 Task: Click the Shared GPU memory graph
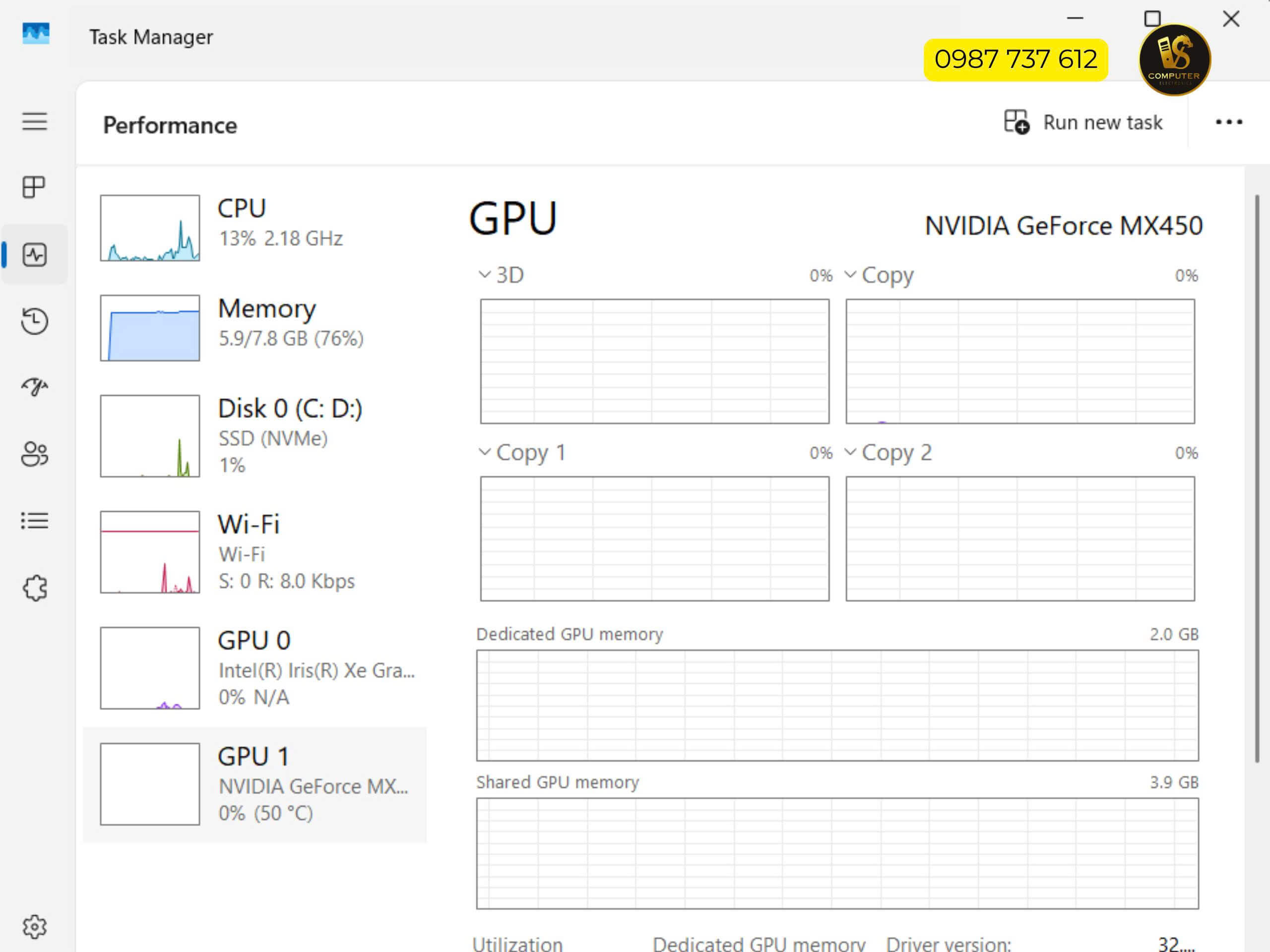838,854
